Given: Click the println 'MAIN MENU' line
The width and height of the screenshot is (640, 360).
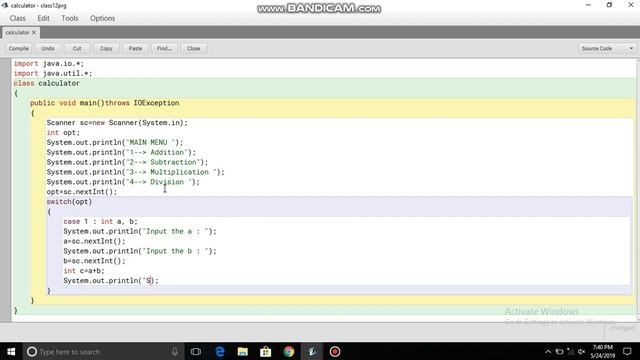Looking at the screenshot, I should click(x=115, y=142).
